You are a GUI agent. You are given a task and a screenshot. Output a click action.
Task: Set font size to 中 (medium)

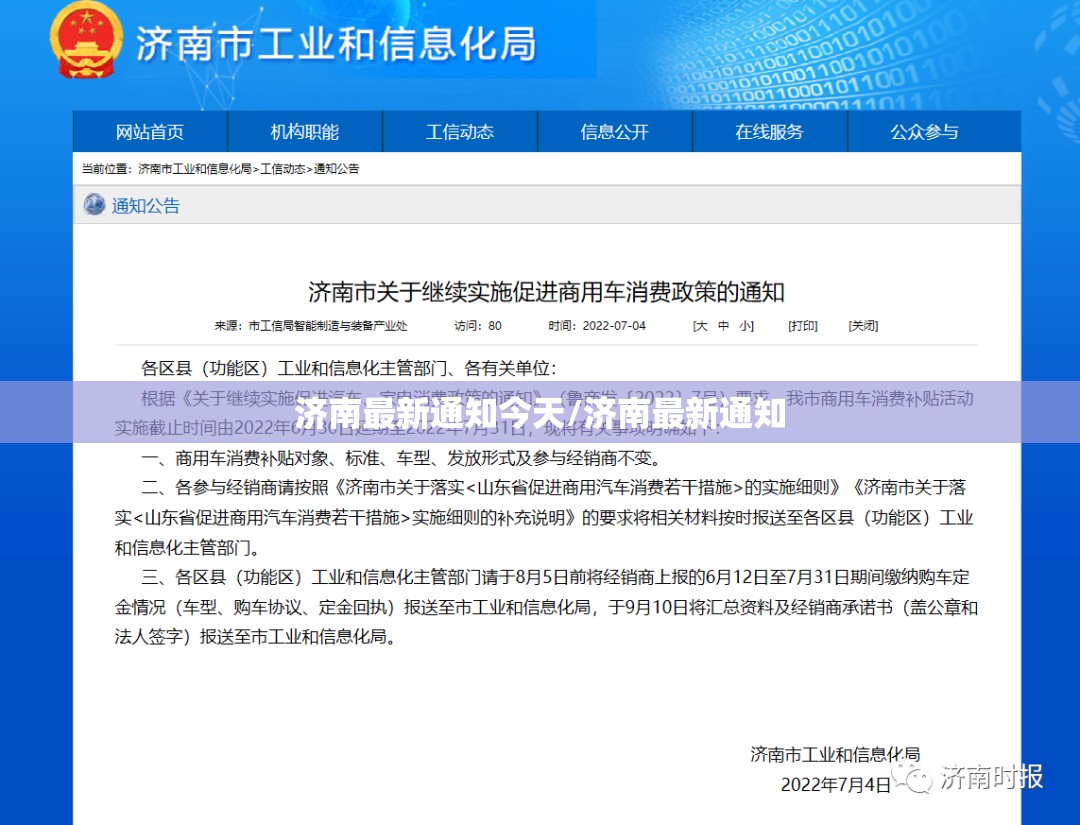[x=723, y=326]
